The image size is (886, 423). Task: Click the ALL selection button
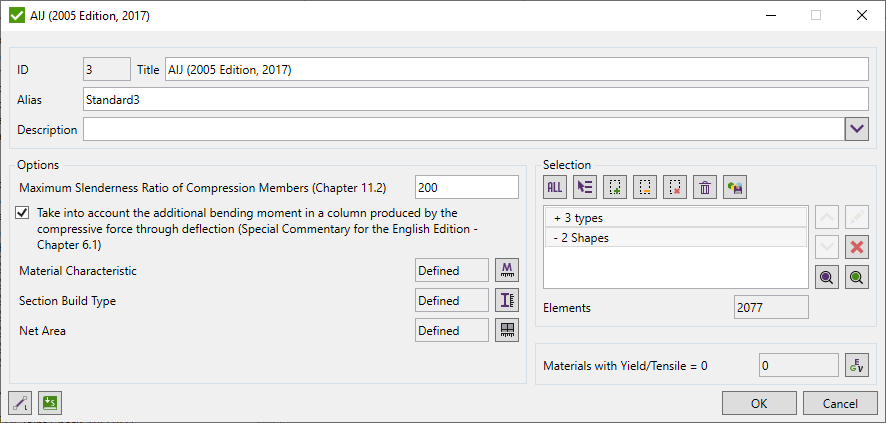click(555, 187)
